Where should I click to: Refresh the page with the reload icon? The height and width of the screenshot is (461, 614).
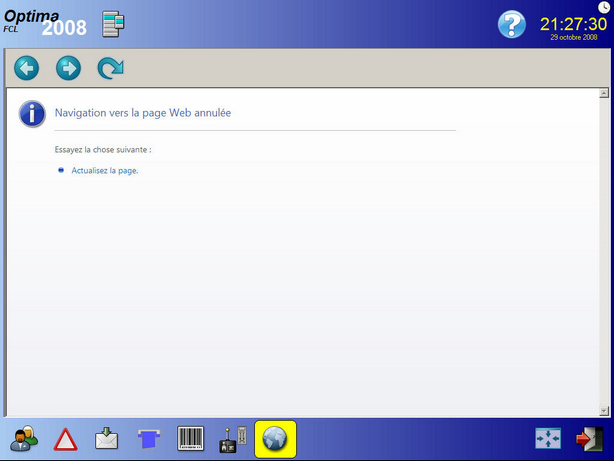click(110, 68)
